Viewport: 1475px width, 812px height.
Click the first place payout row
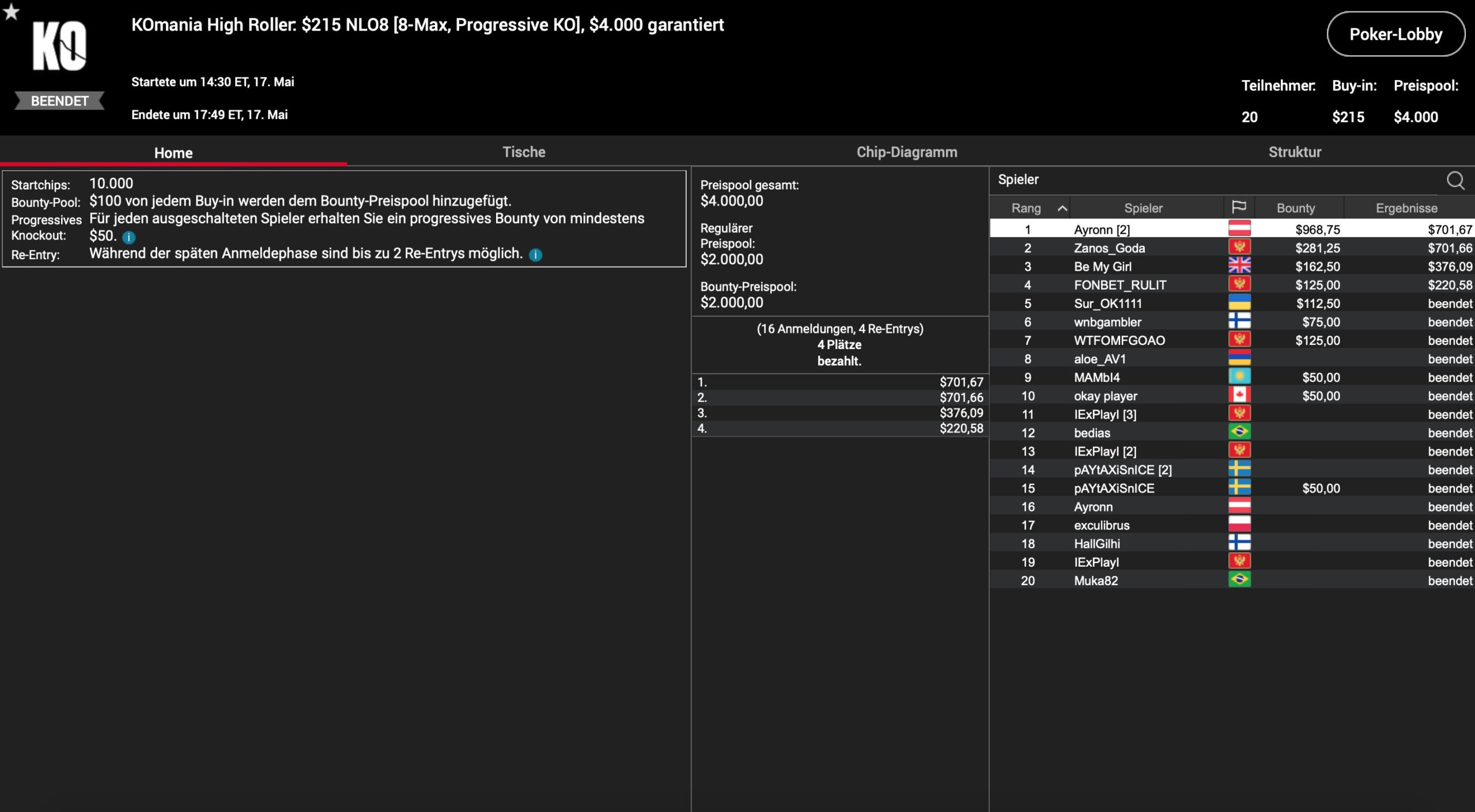click(x=839, y=382)
